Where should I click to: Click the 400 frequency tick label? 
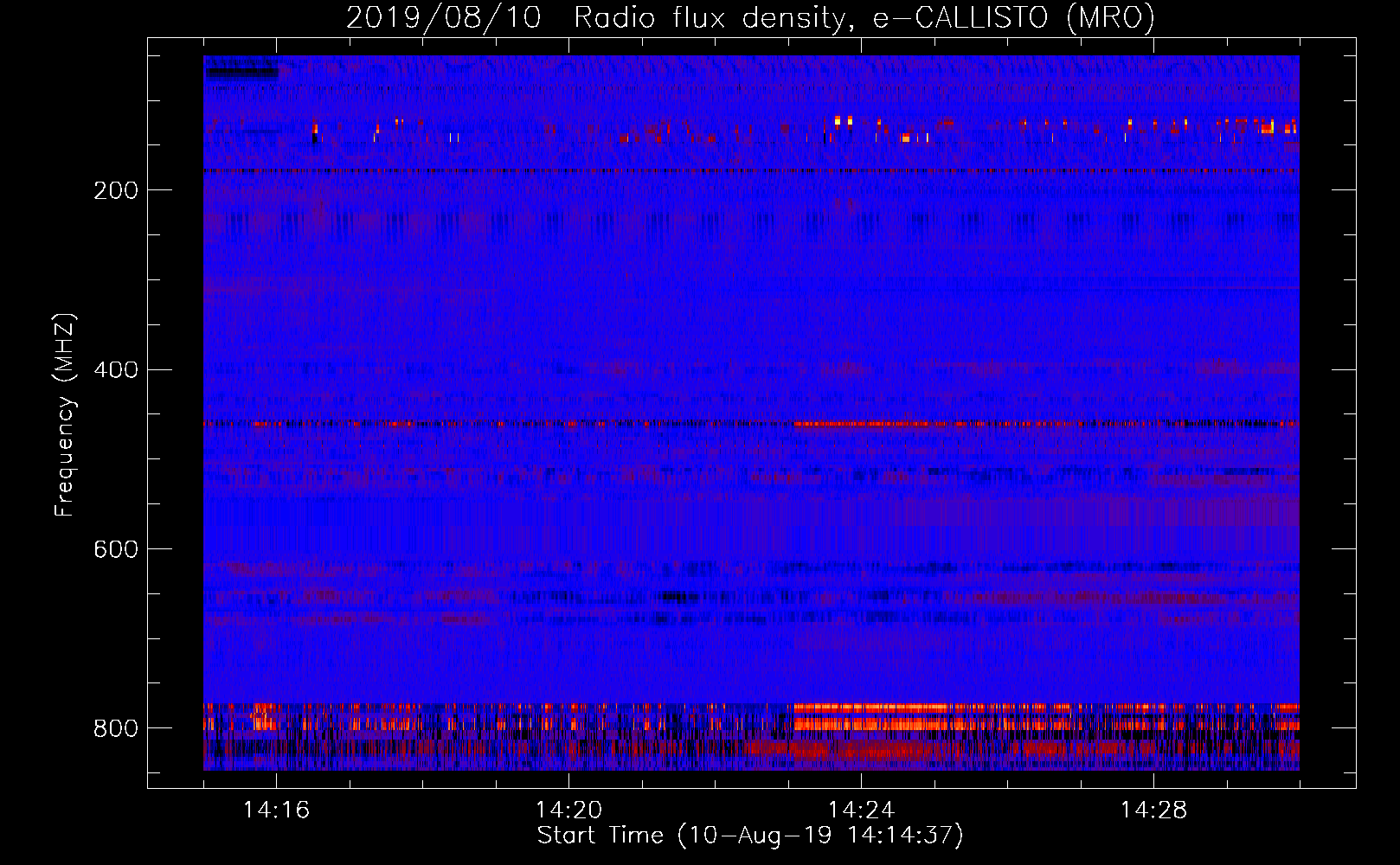(x=116, y=370)
